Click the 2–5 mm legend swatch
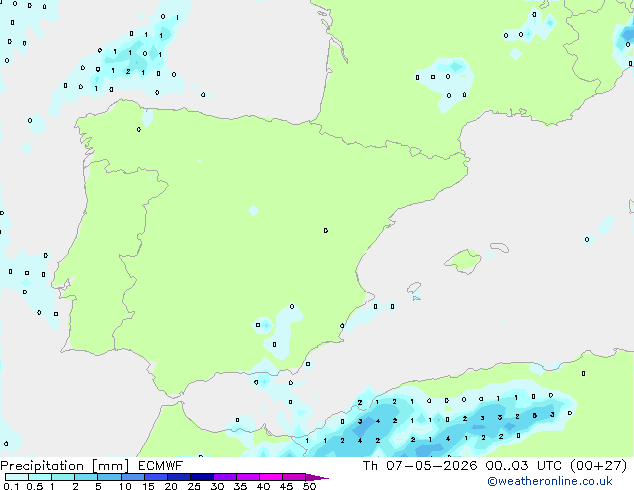 pyautogui.click(x=86, y=477)
